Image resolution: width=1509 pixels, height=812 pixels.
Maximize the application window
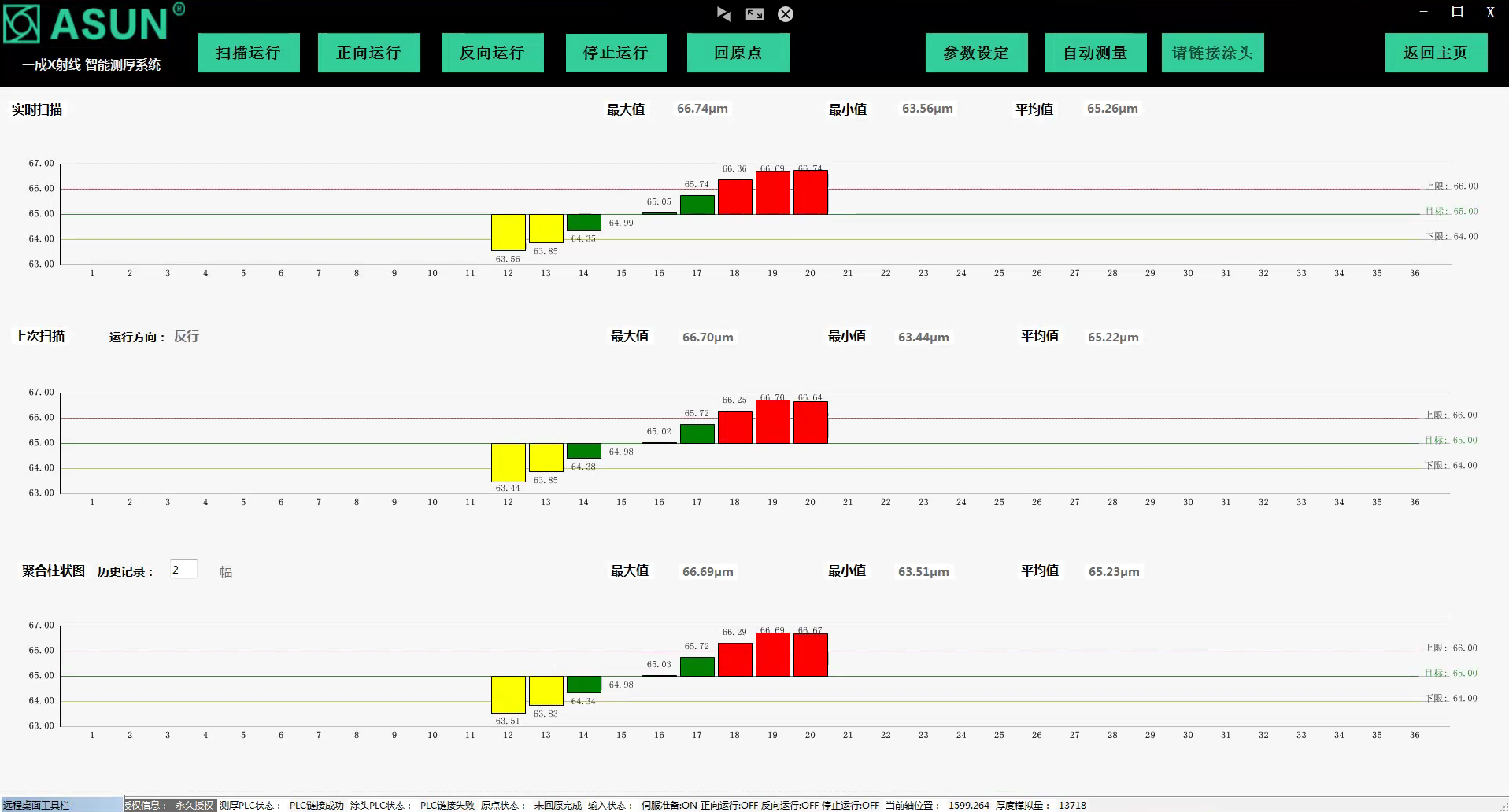click(x=1457, y=12)
